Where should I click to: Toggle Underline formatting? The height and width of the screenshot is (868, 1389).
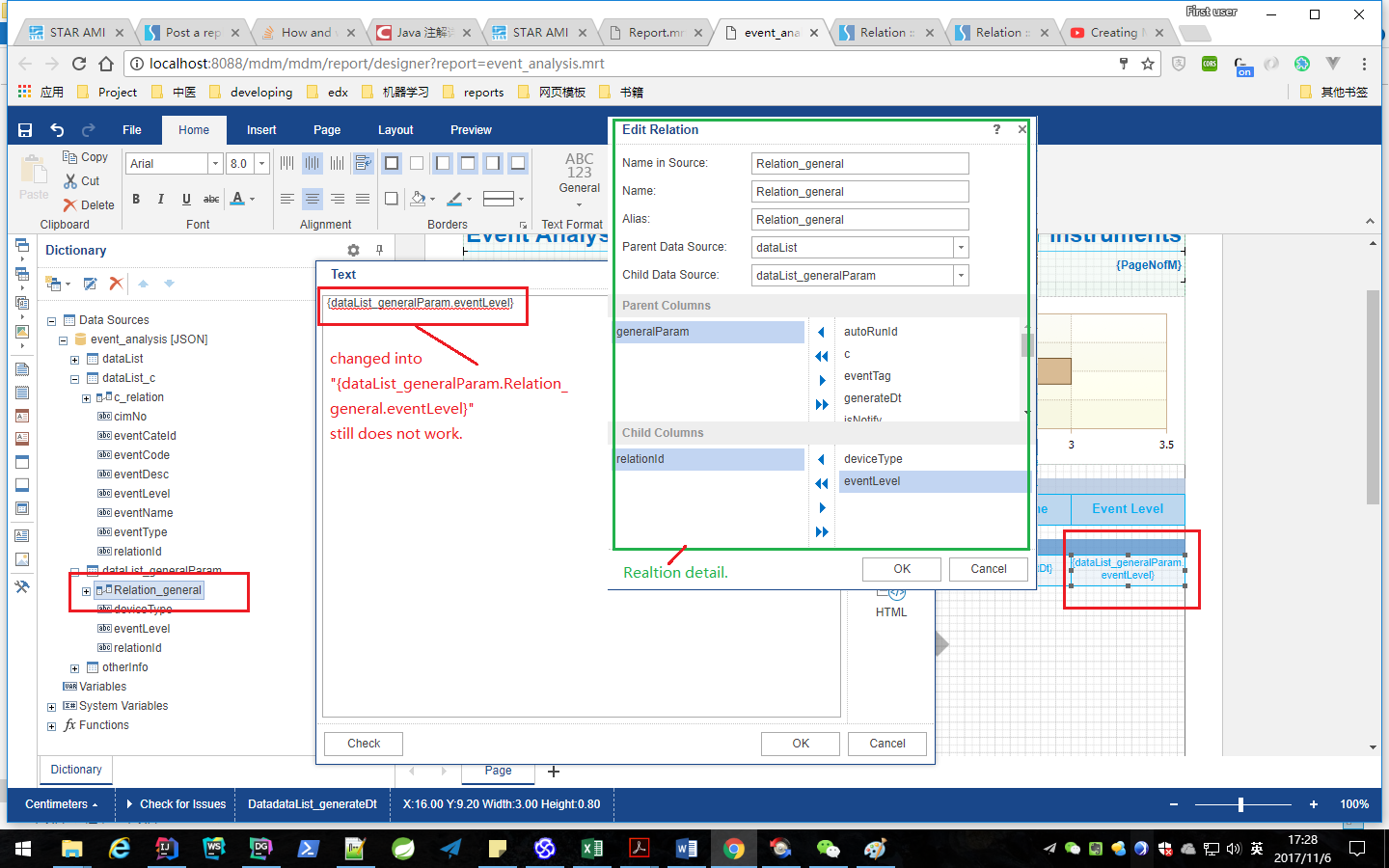tap(186, 199)
